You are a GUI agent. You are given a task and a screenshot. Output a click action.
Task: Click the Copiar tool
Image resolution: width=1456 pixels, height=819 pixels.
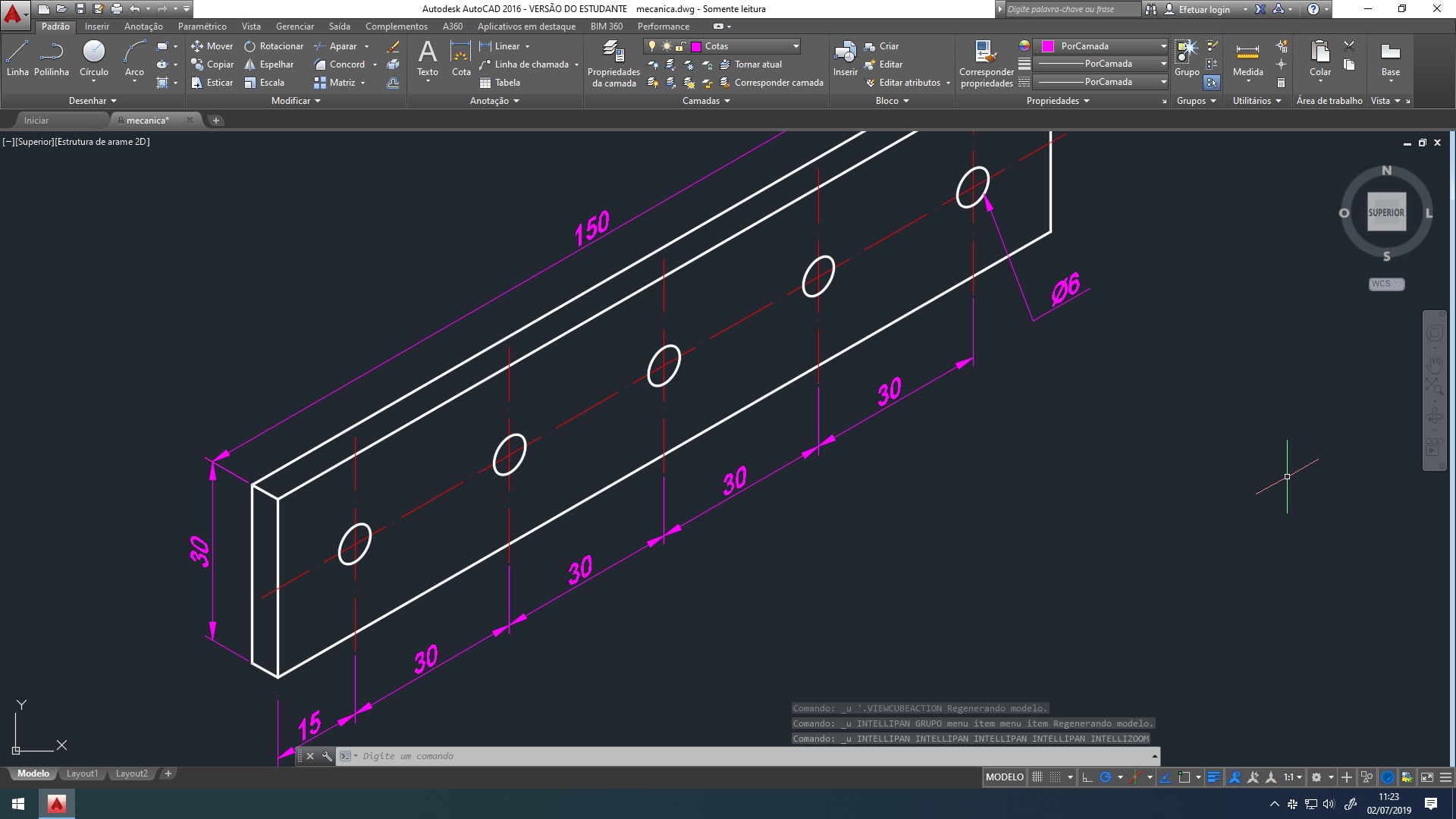click(212, 64)
